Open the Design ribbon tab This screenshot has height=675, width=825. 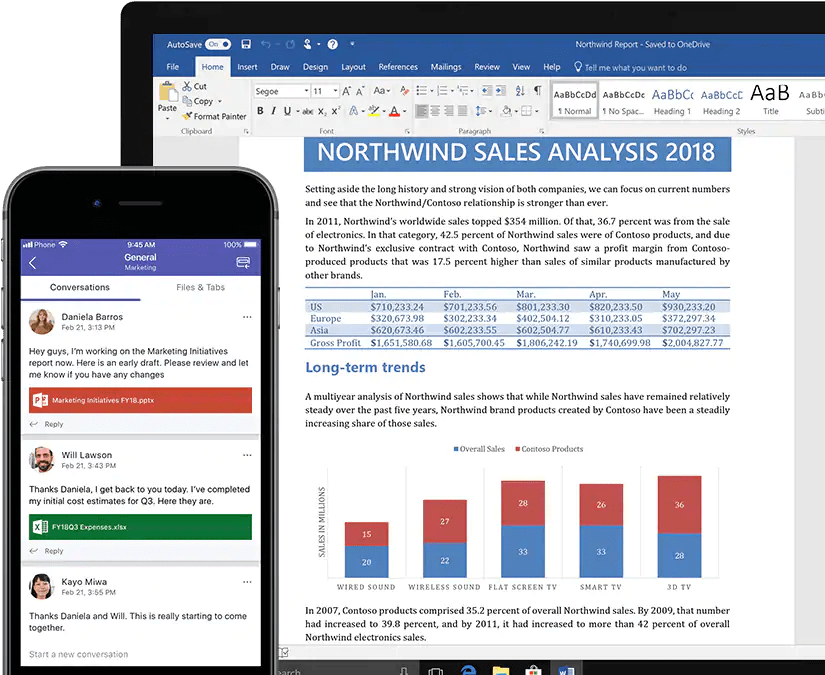click(x=315, y=67)
